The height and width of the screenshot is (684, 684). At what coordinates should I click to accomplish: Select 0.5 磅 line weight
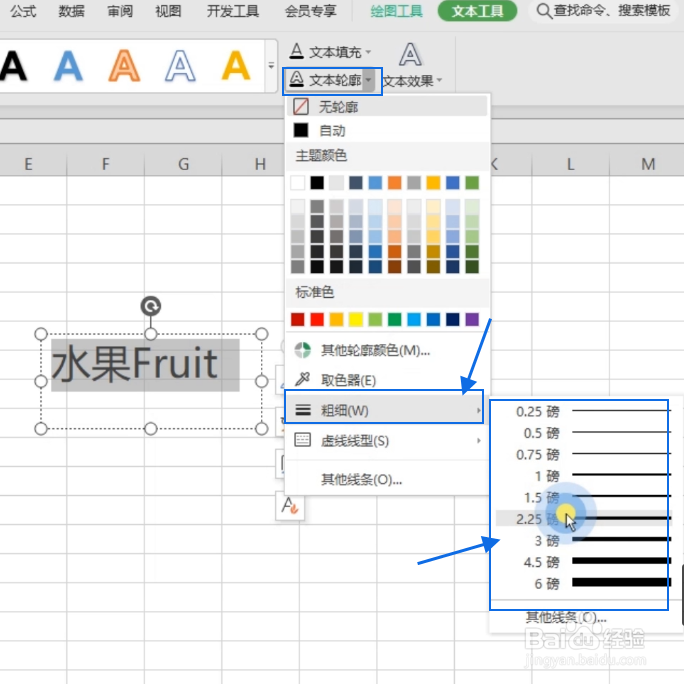[x=583, y=433]
